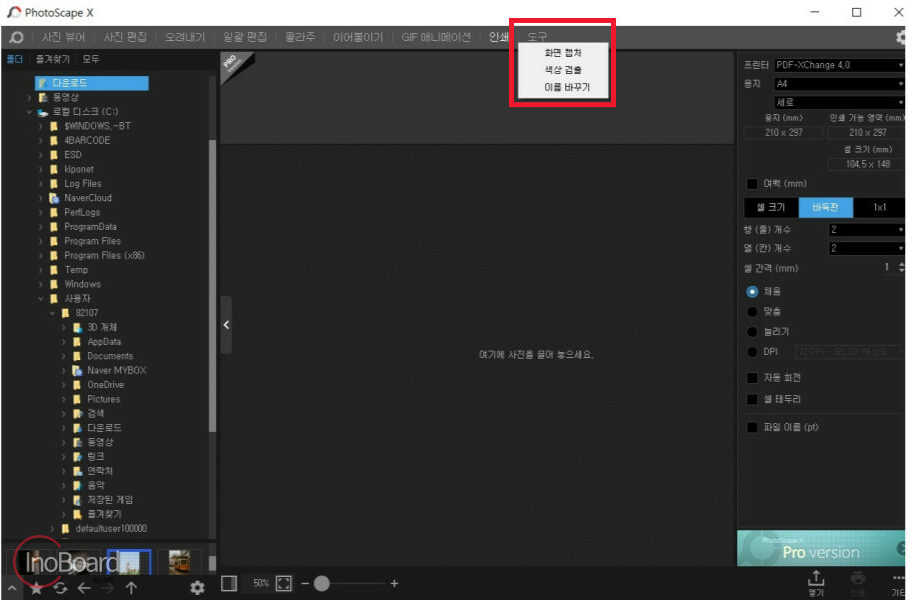Collapse the 사용자 folder node
The image size is (912, 600).
[40, 299]
